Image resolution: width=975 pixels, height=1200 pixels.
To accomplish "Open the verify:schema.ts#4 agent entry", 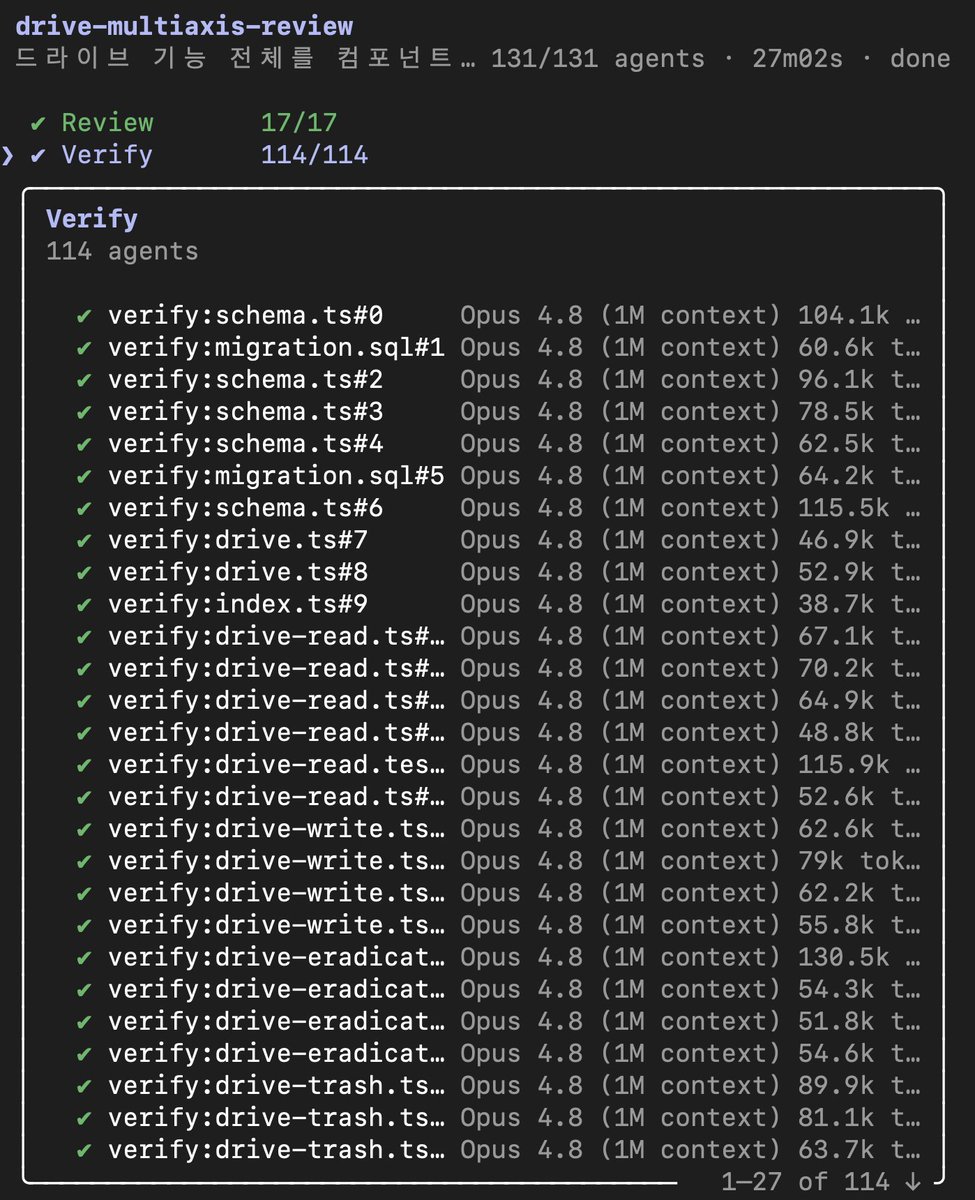I will click(499, 444).
